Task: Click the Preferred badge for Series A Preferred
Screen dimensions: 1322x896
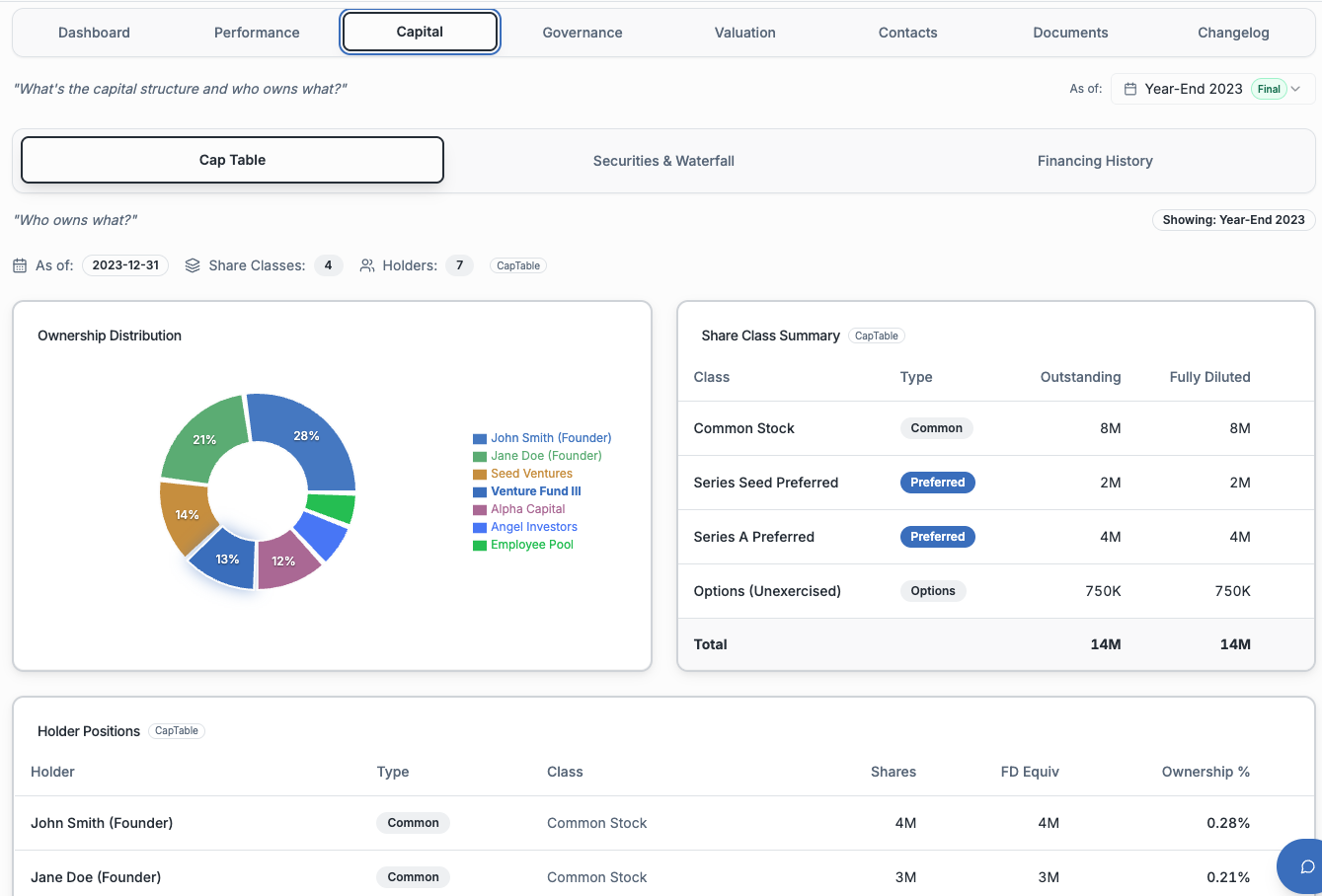Action: [937, 537]
